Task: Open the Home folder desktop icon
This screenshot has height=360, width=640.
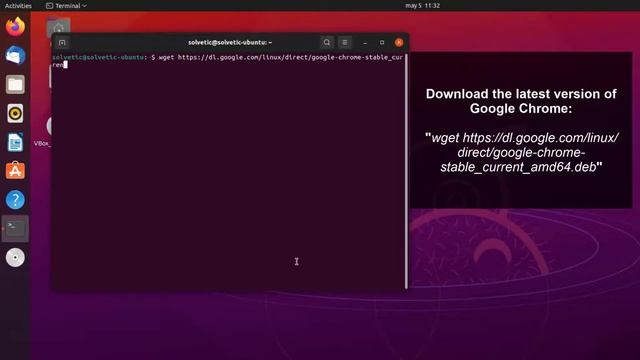Action: click(x=58, y=28)
